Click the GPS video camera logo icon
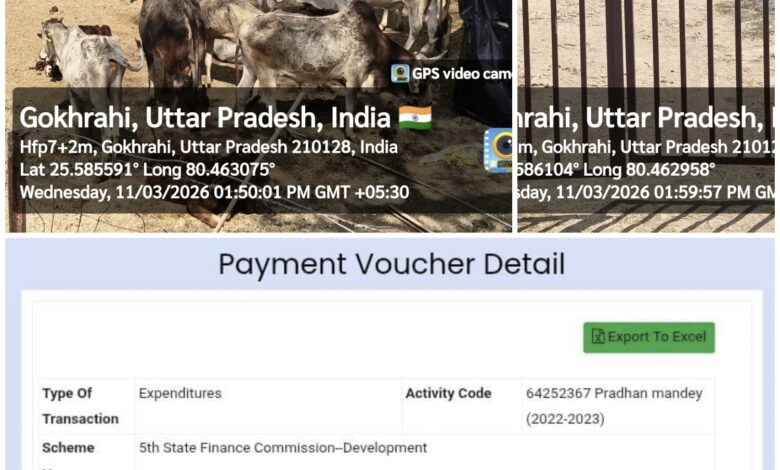 point(400,73)
